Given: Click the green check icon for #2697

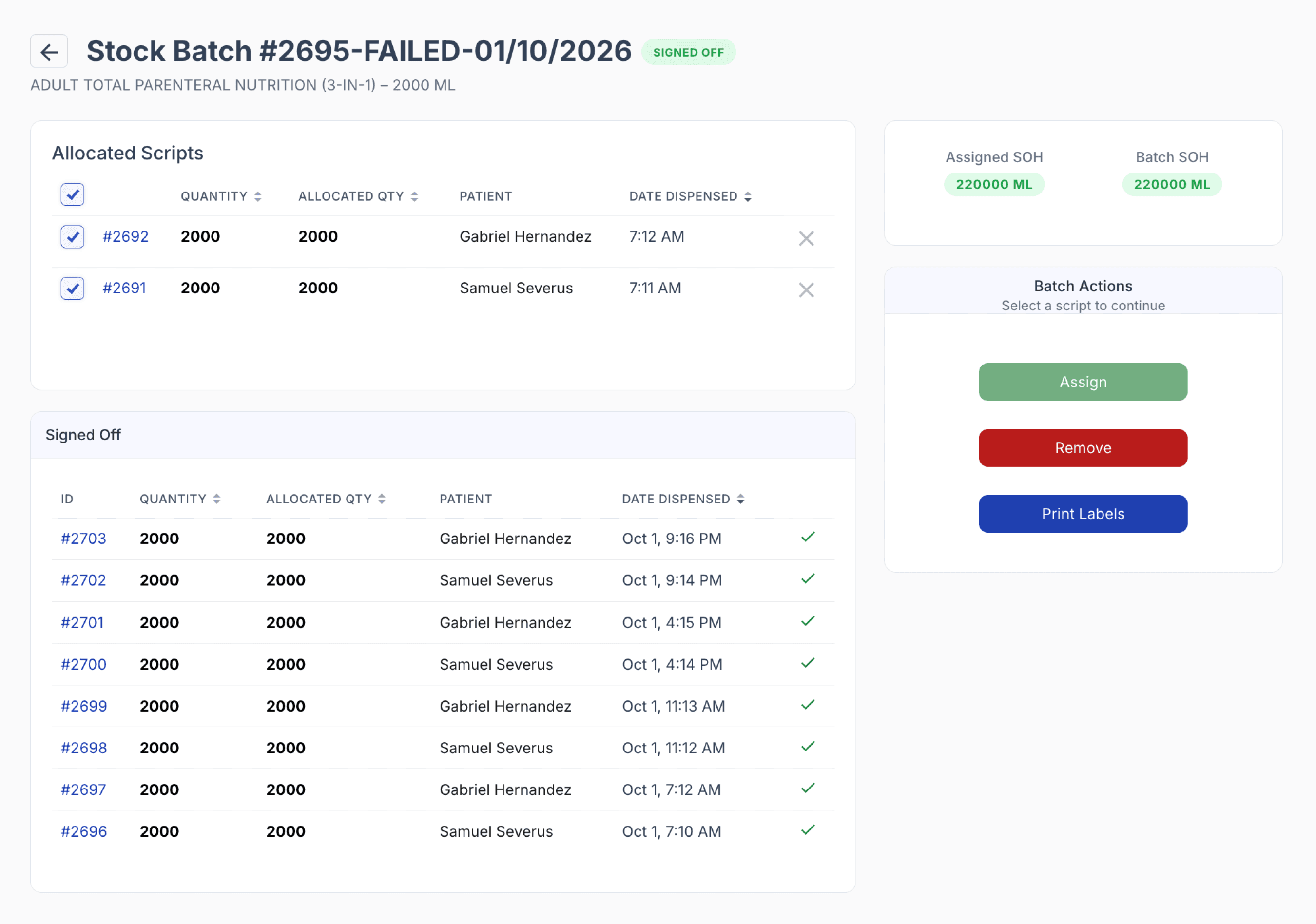Looking at the screenshot, I should point(808,789).
